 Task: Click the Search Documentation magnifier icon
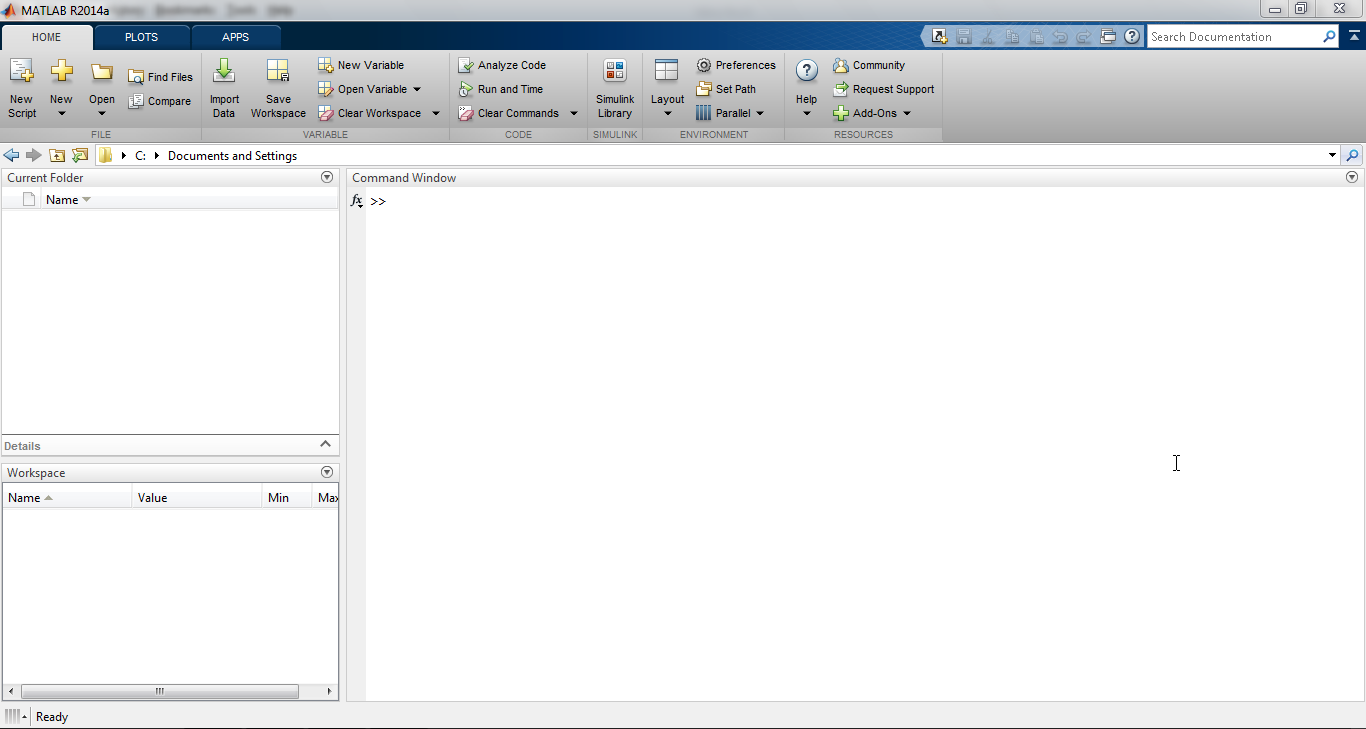(1329, 37)
